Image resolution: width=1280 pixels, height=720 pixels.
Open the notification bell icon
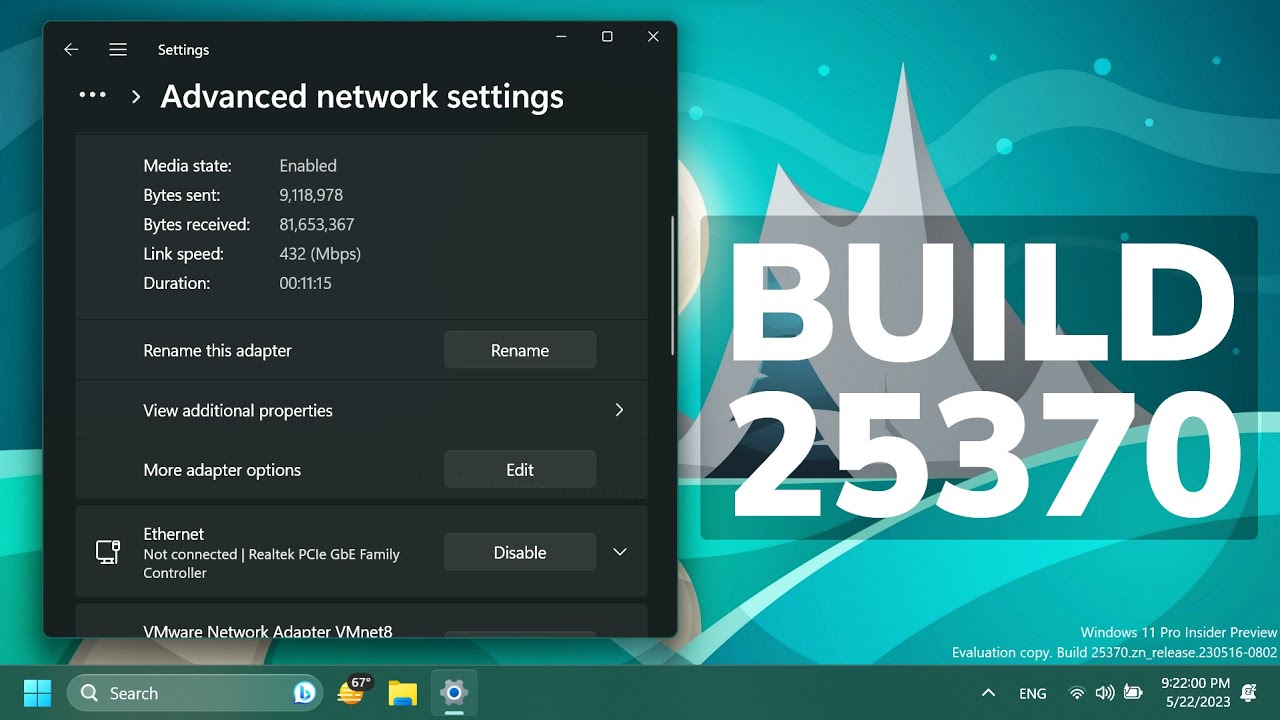[1248, 692]
